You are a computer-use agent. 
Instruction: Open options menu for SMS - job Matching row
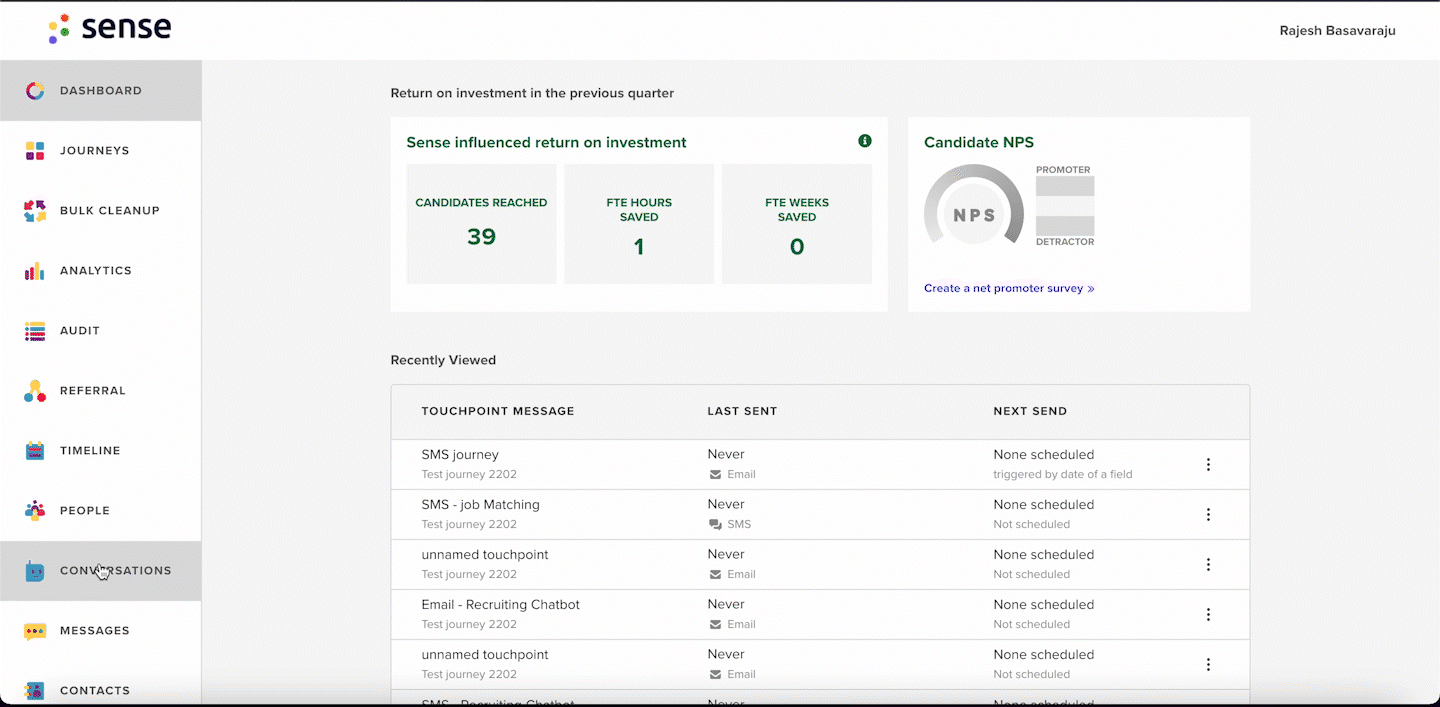1208,515
